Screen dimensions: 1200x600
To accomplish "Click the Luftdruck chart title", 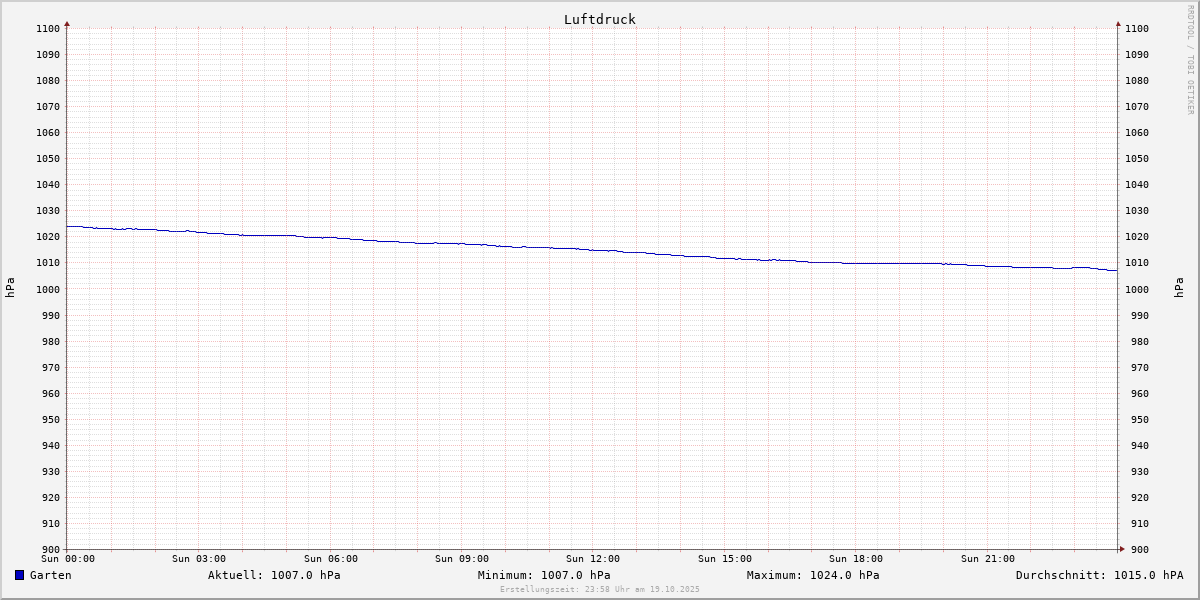I will click(x=599, y=19).
